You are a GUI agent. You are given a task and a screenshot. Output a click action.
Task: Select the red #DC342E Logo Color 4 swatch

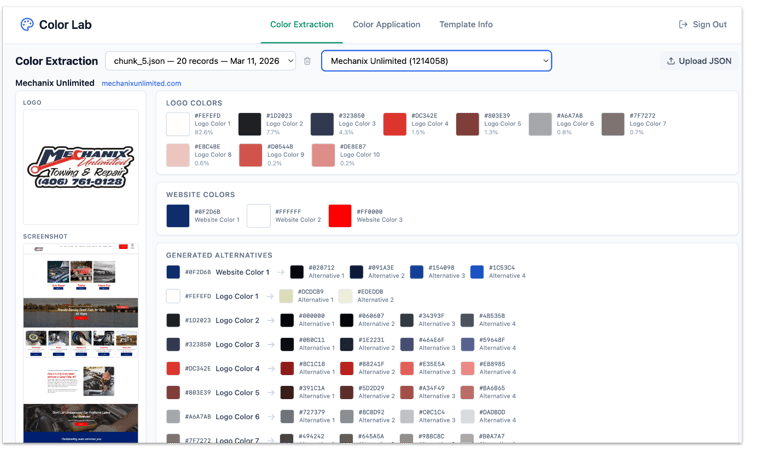click(x=395, y=124)
